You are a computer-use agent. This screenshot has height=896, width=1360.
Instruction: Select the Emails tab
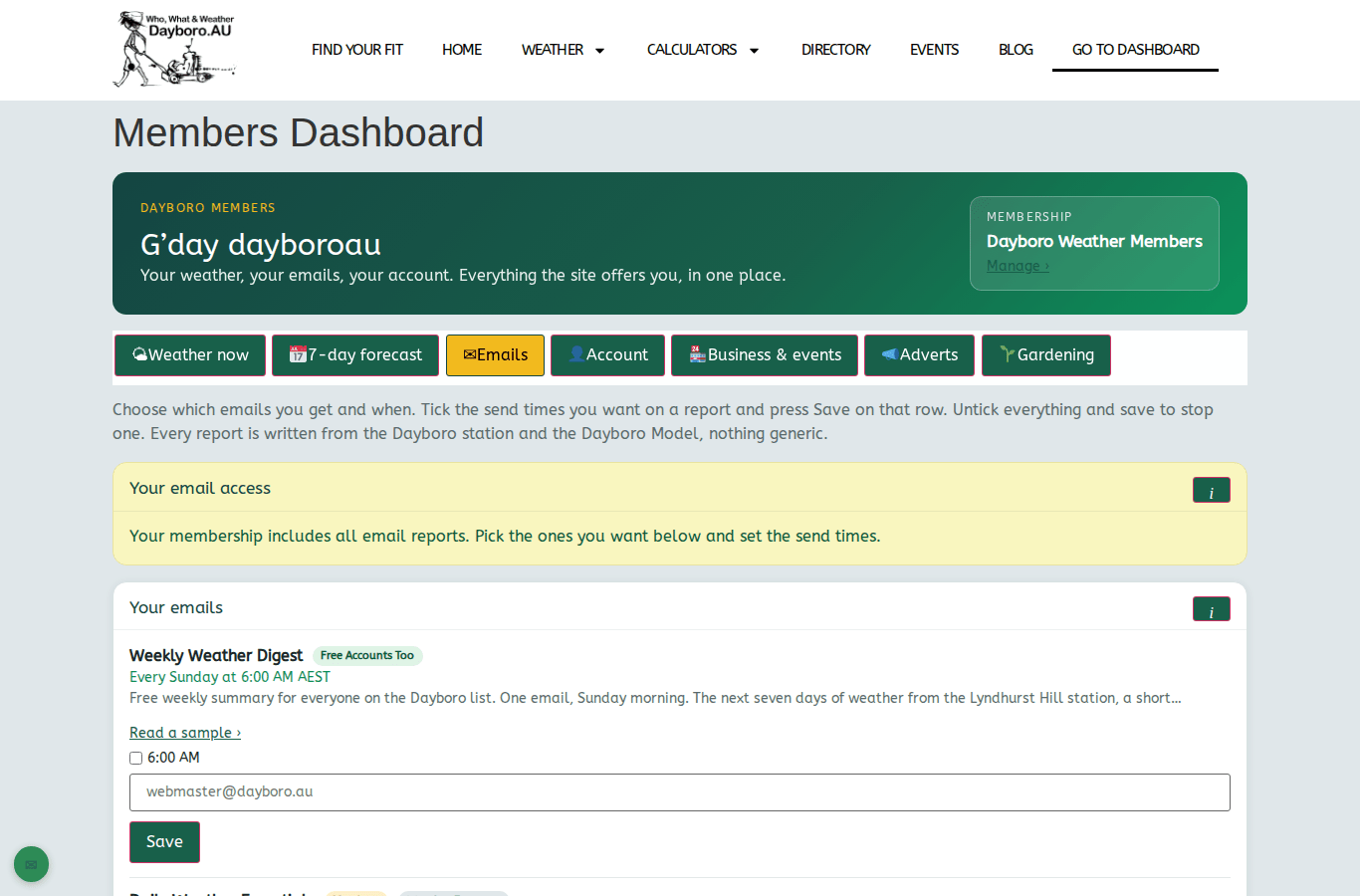[x=495, y=355]
